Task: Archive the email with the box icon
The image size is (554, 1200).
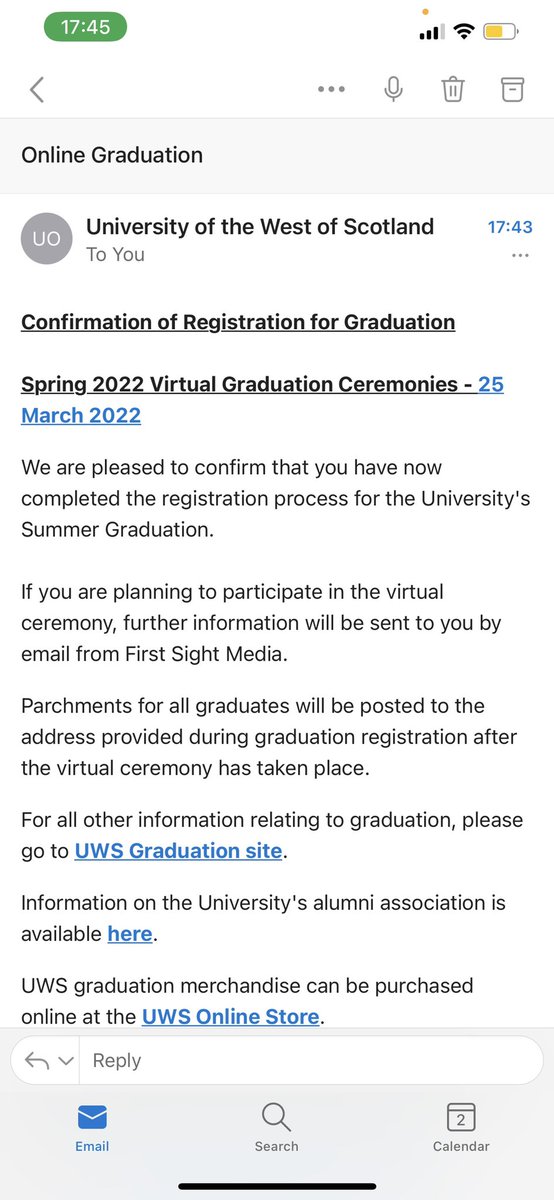Action: pyautogui.click(x=512, y=89)
